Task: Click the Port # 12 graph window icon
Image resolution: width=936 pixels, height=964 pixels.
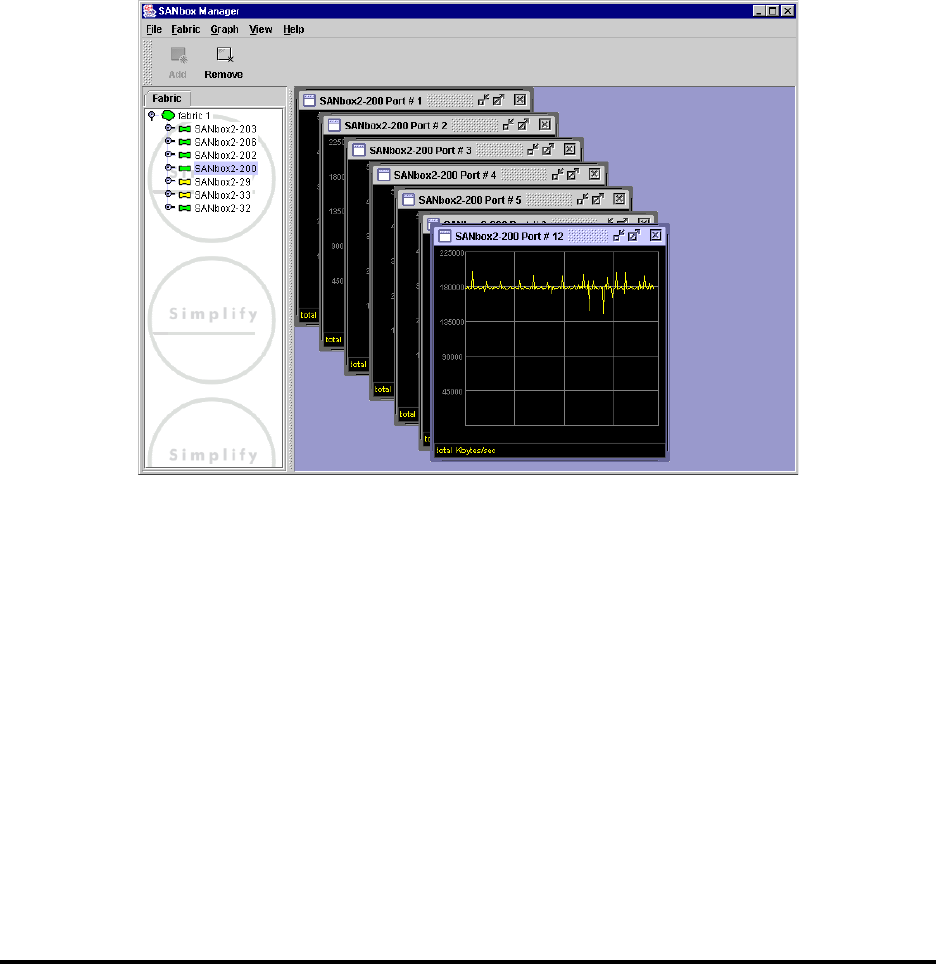Action: tap(445, 236)
